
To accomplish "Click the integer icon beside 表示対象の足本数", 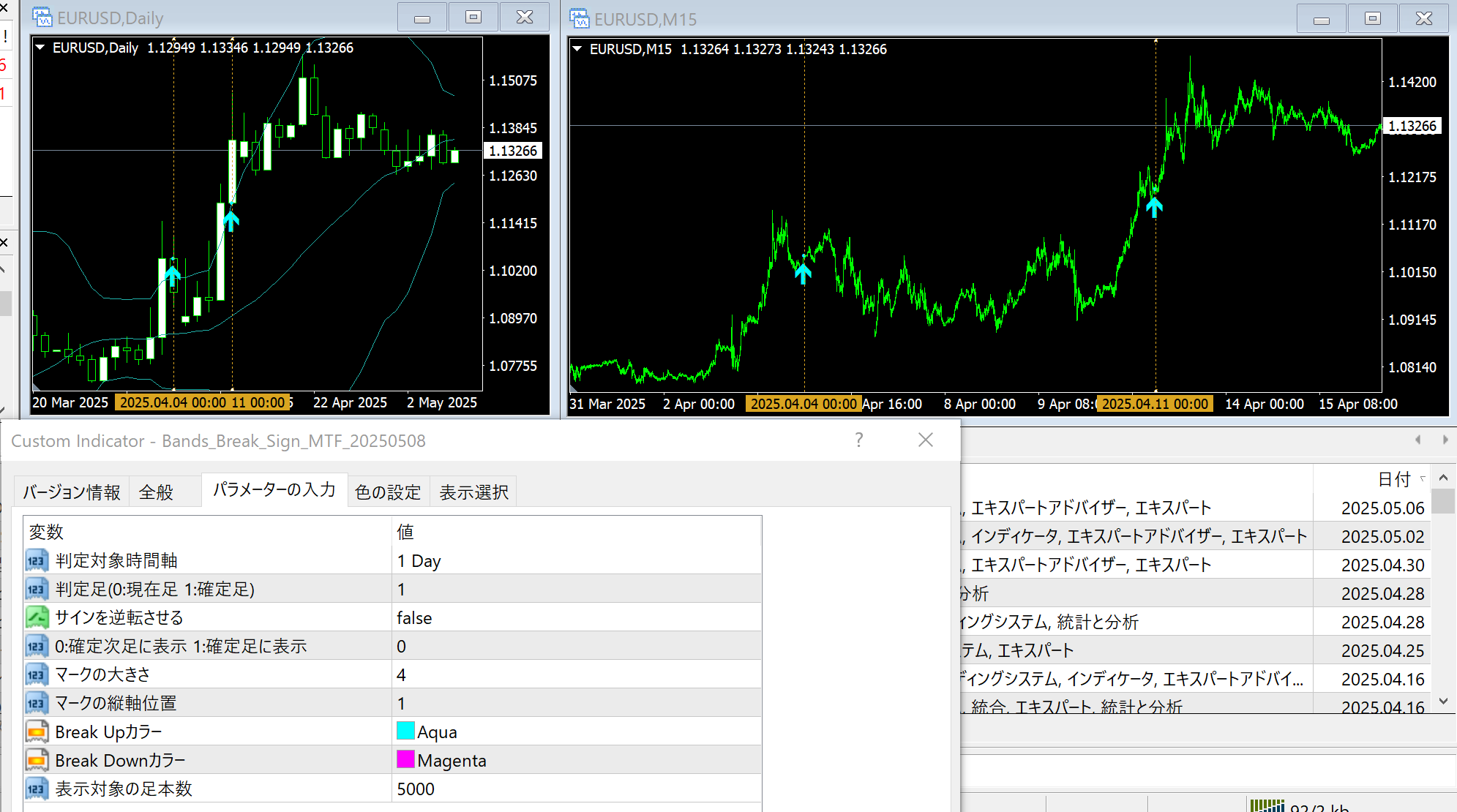I will pos(37,789).
